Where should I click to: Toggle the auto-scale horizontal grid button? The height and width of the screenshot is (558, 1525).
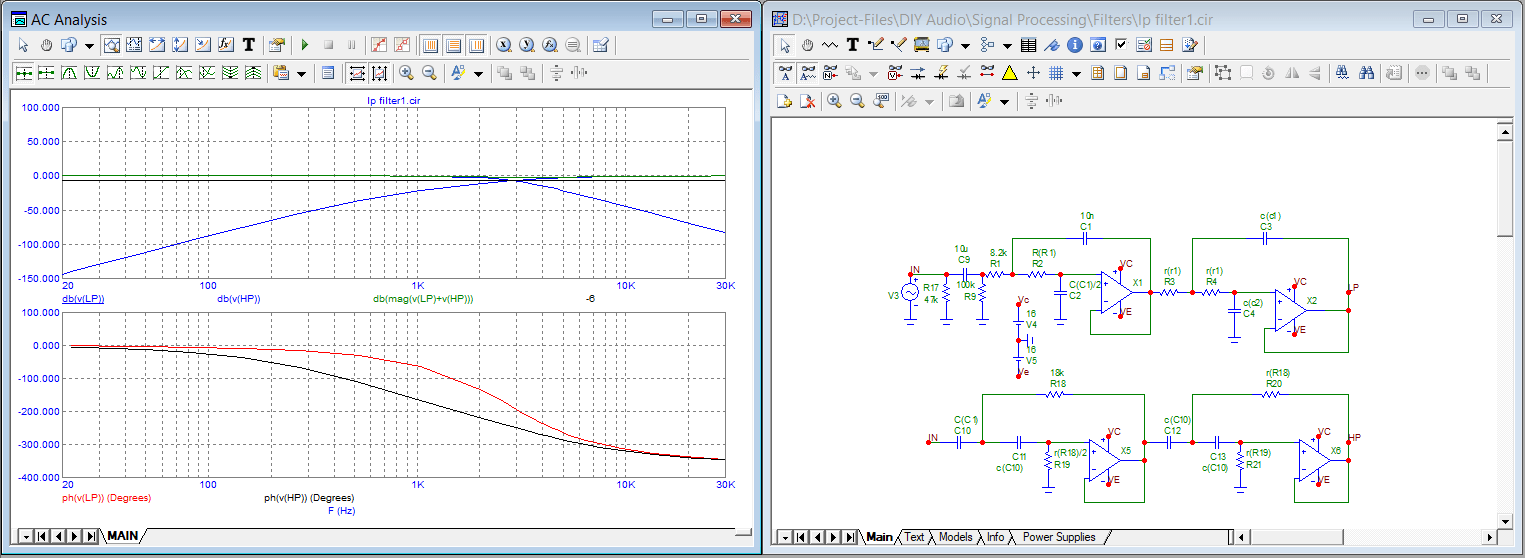pos(357,73)
